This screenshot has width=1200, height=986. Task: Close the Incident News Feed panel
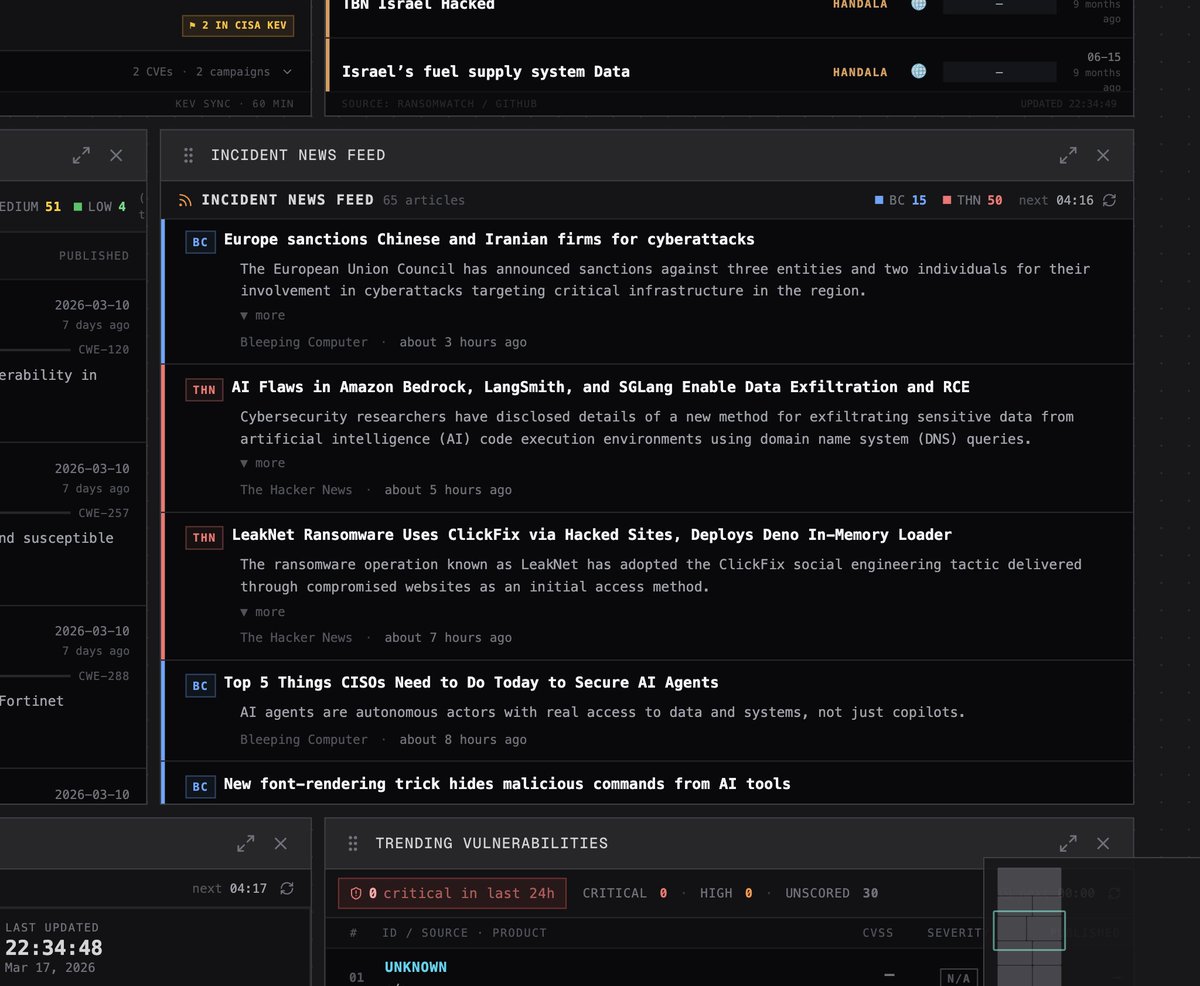point(1103,155)
